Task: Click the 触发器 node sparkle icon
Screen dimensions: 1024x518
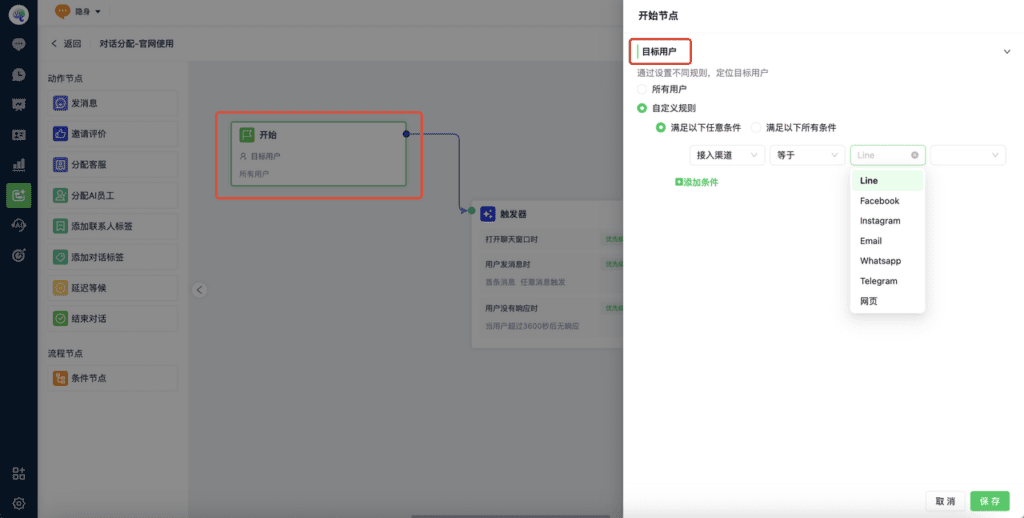Action: tap(488, 214)
